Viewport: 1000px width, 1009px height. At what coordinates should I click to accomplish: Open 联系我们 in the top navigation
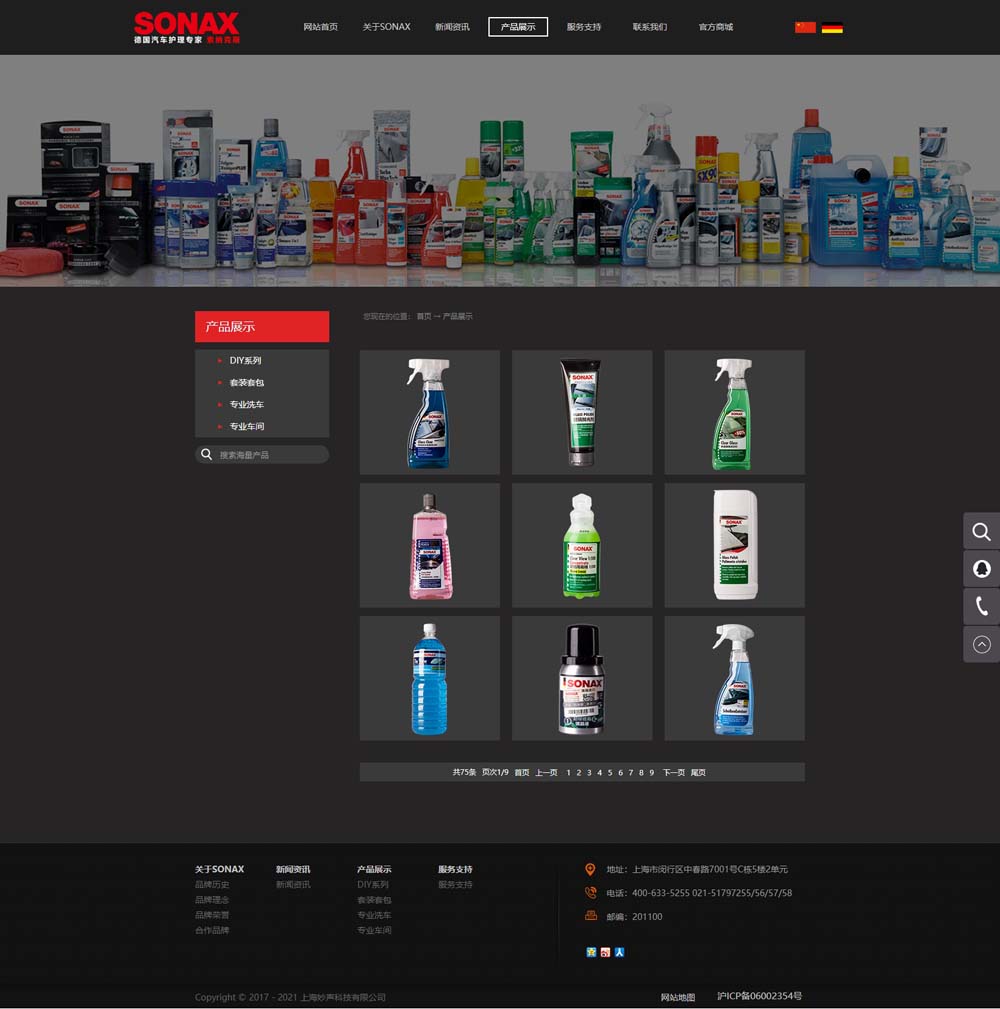(649, 27)
